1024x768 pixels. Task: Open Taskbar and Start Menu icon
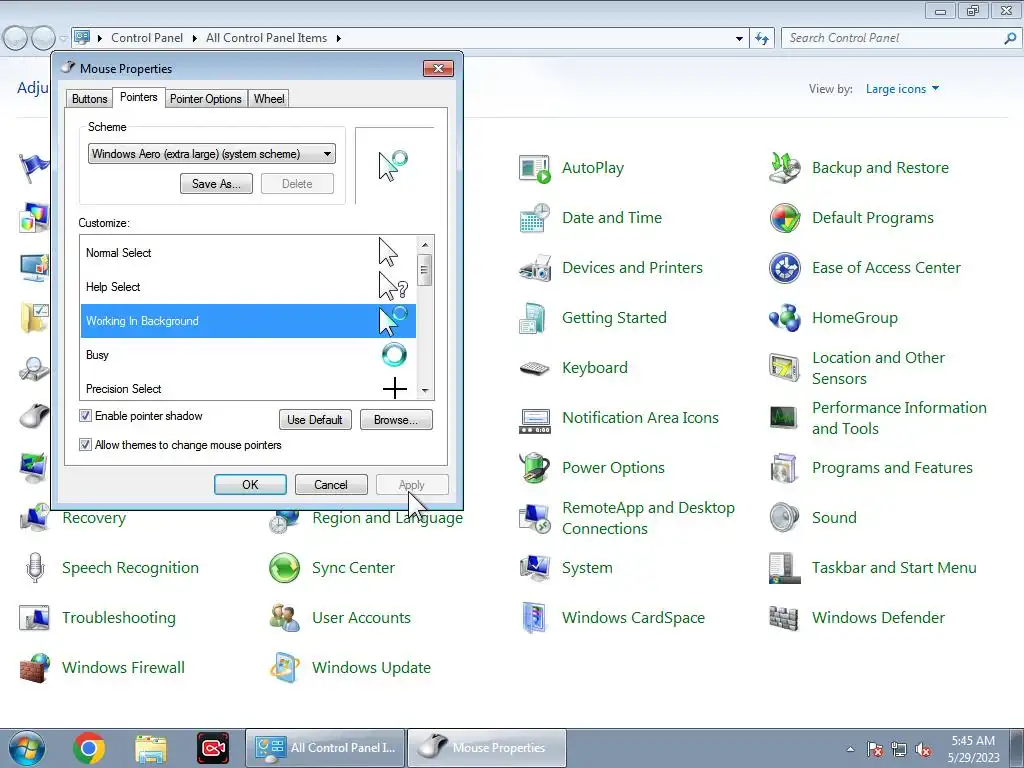click(x=784, y=568)
